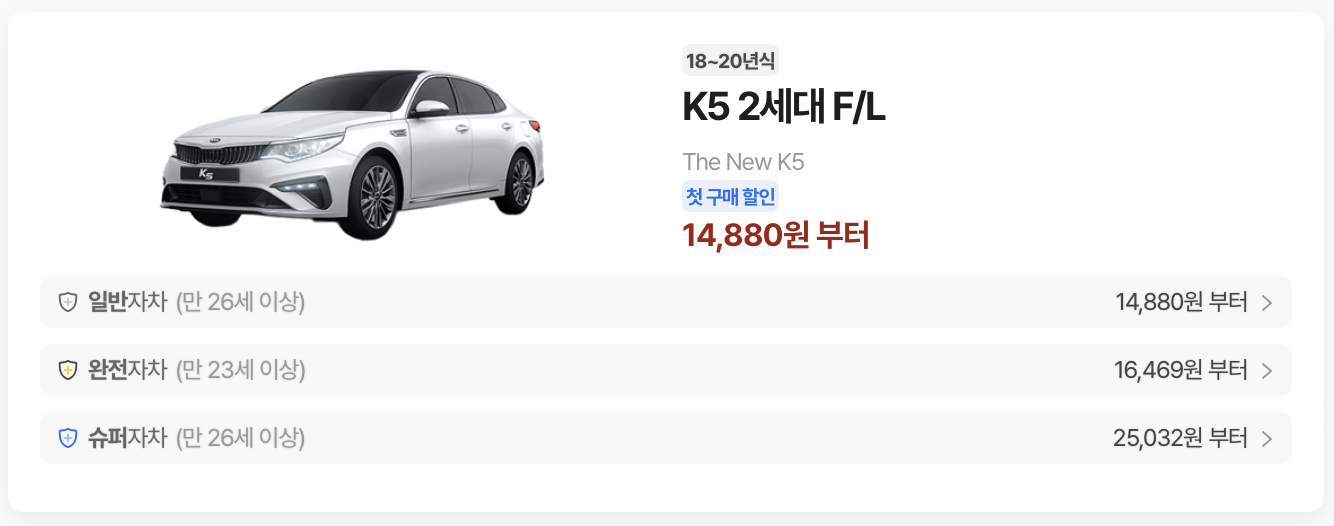Select the 일반자차 (만 26세 이상) option label
The width and height of the screenshot is (1334, 526).
pos(196,302)
